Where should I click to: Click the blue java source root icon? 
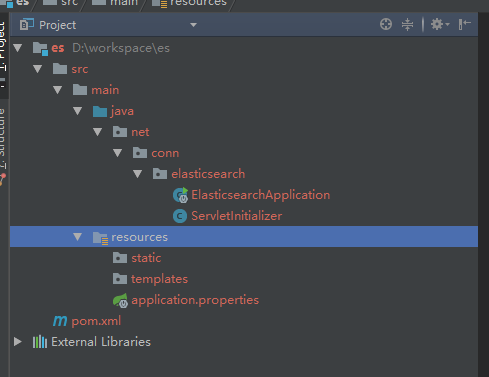(100, 111)
